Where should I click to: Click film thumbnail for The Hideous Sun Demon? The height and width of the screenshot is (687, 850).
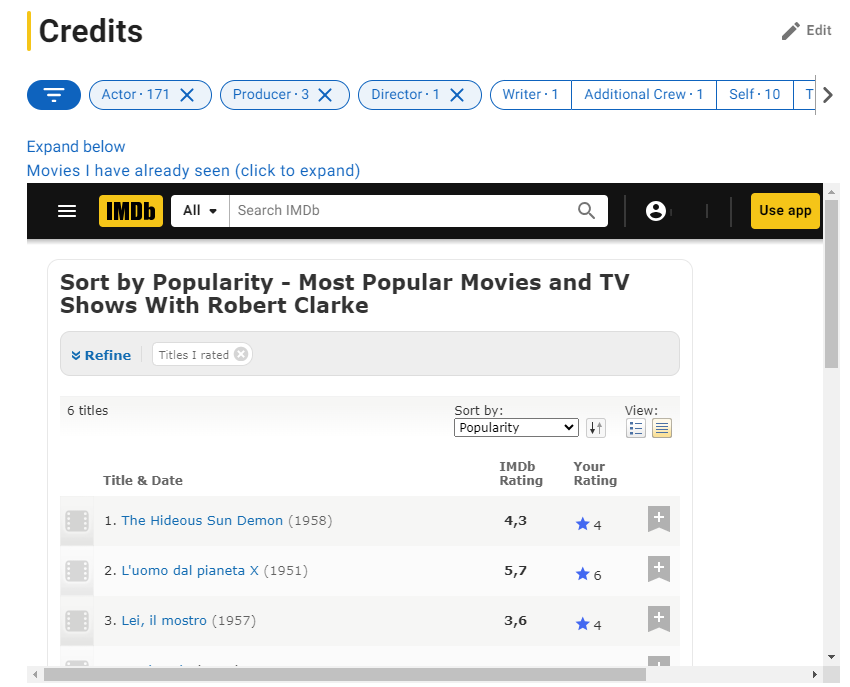click(x=77, y=521)
